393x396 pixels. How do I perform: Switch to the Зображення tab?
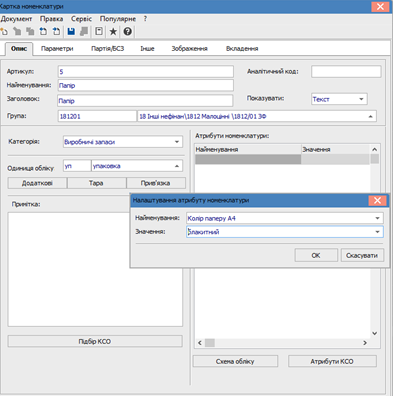pyautogui.click(x=189, y=49)
